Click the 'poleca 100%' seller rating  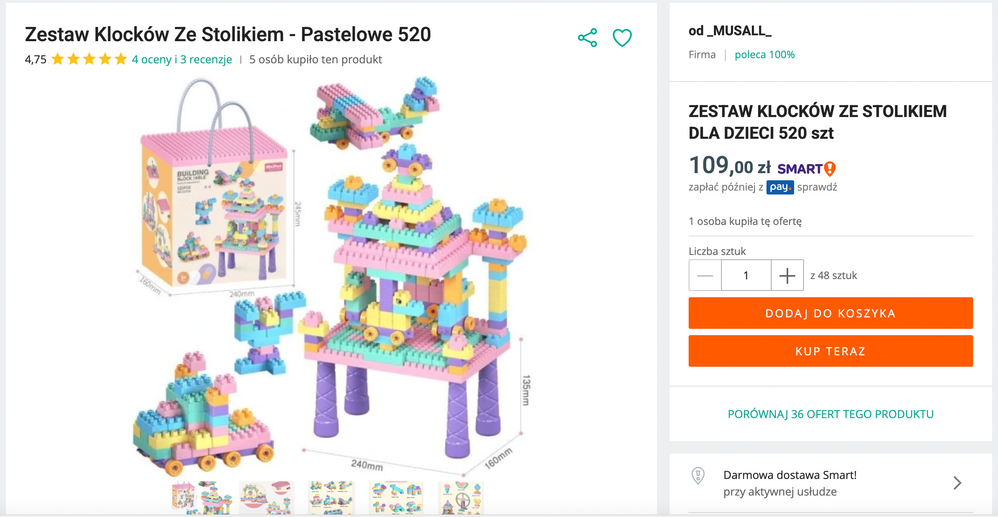pyautogui.click(x=764, y=55)
